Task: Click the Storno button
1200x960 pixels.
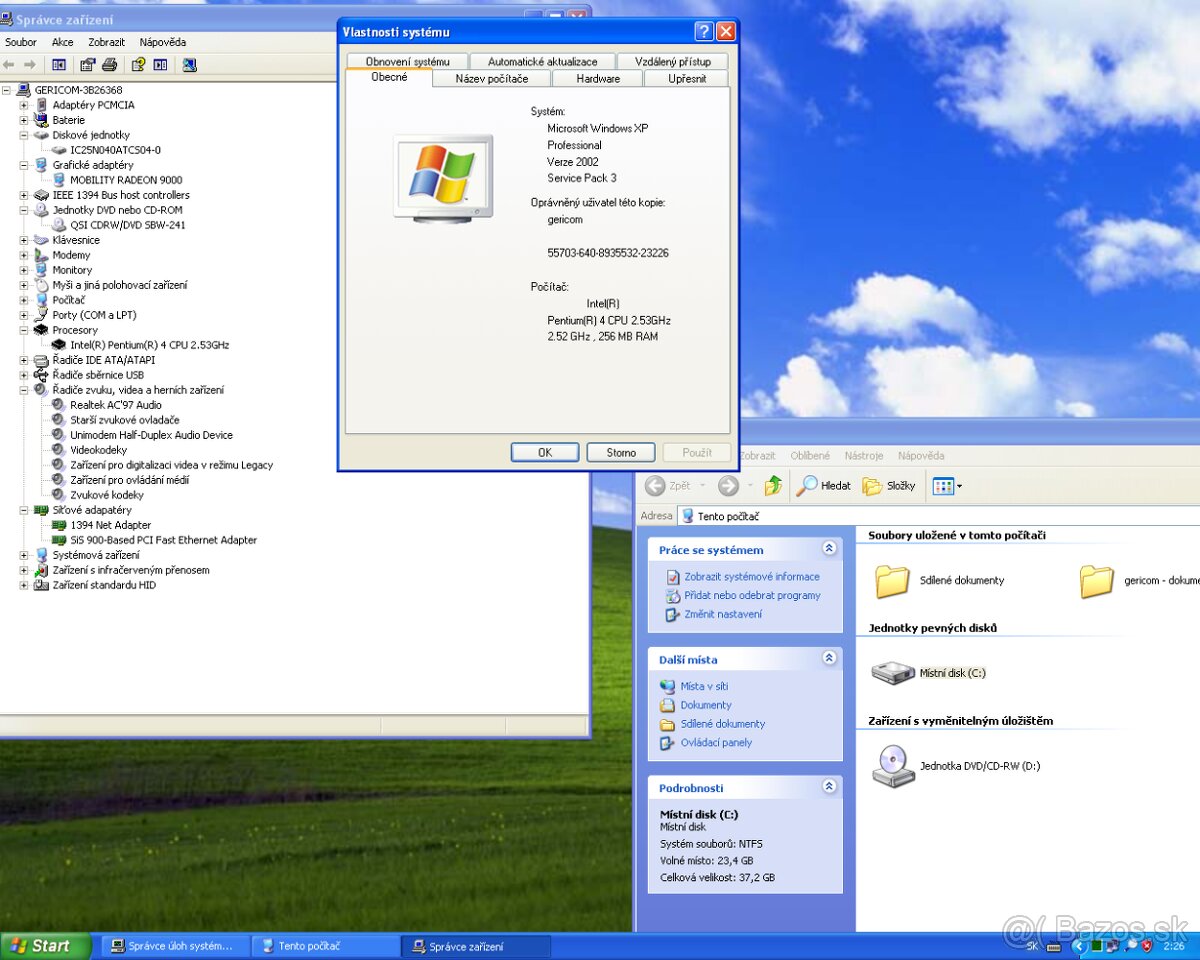Action: [x=620, y=452]
